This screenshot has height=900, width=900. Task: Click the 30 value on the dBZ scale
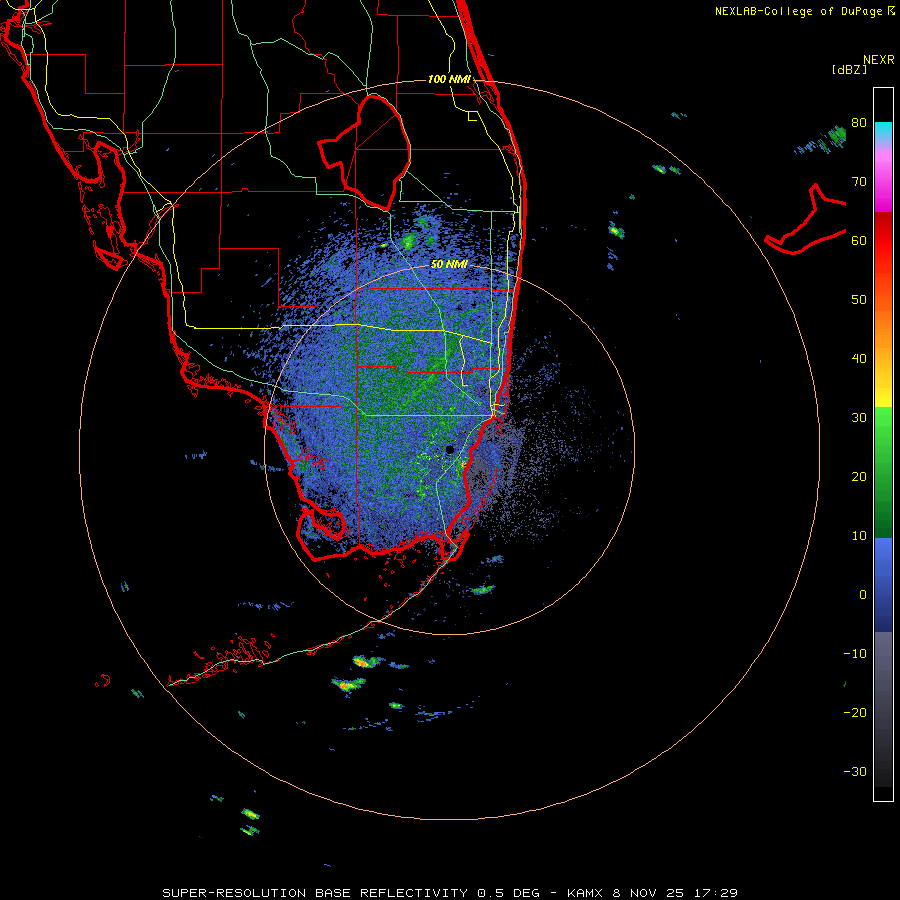[859, 418]
